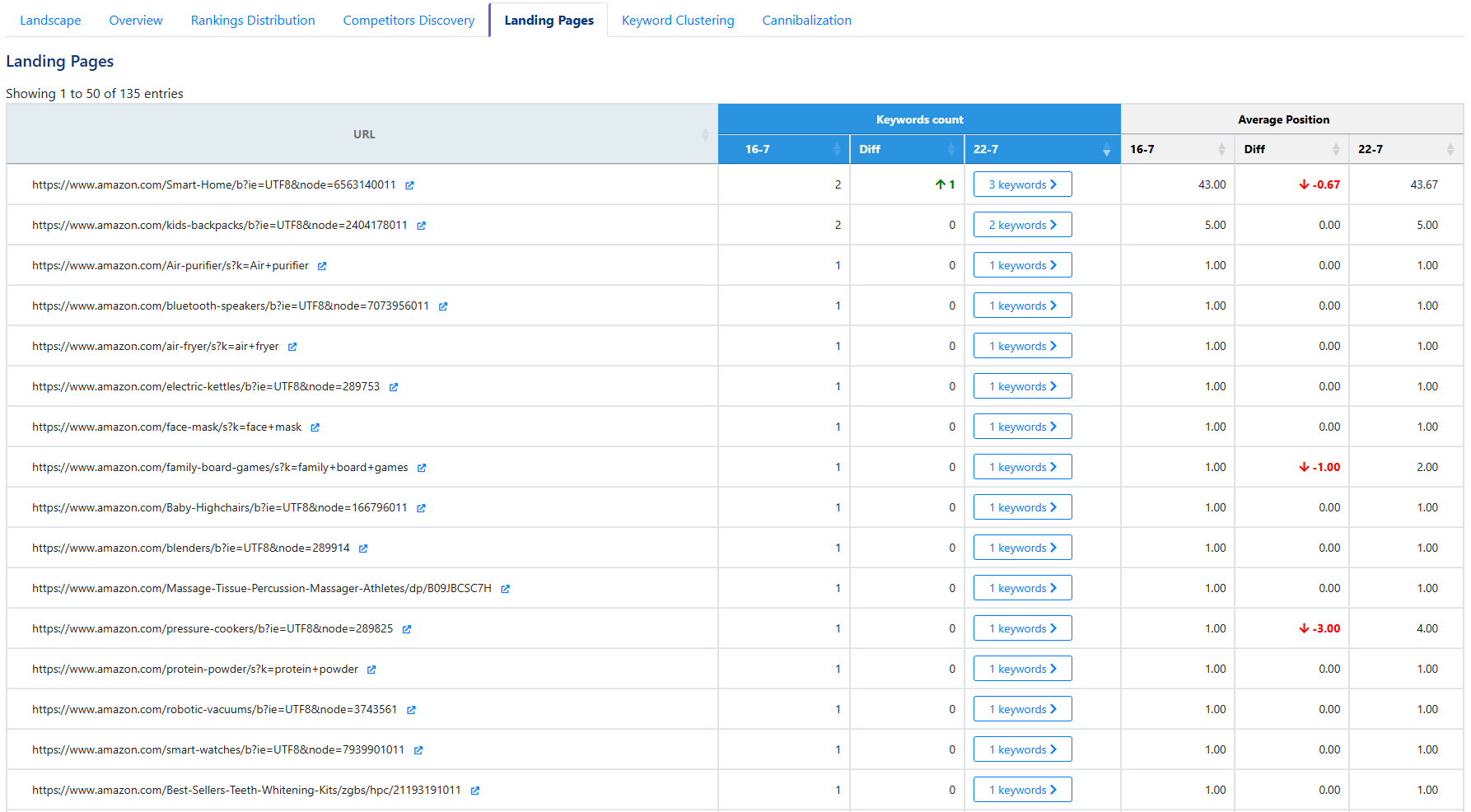1471x812 pixels.
Task: Open external link icon for face-mask URL
Action: tap(315, 427)
